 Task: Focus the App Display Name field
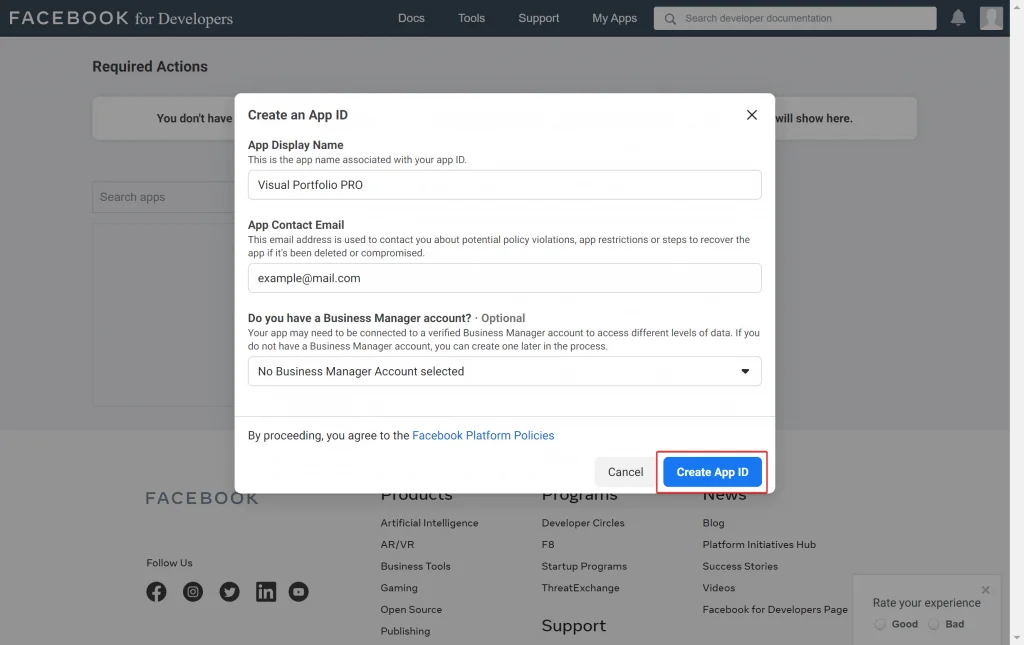tap(504, 185)
